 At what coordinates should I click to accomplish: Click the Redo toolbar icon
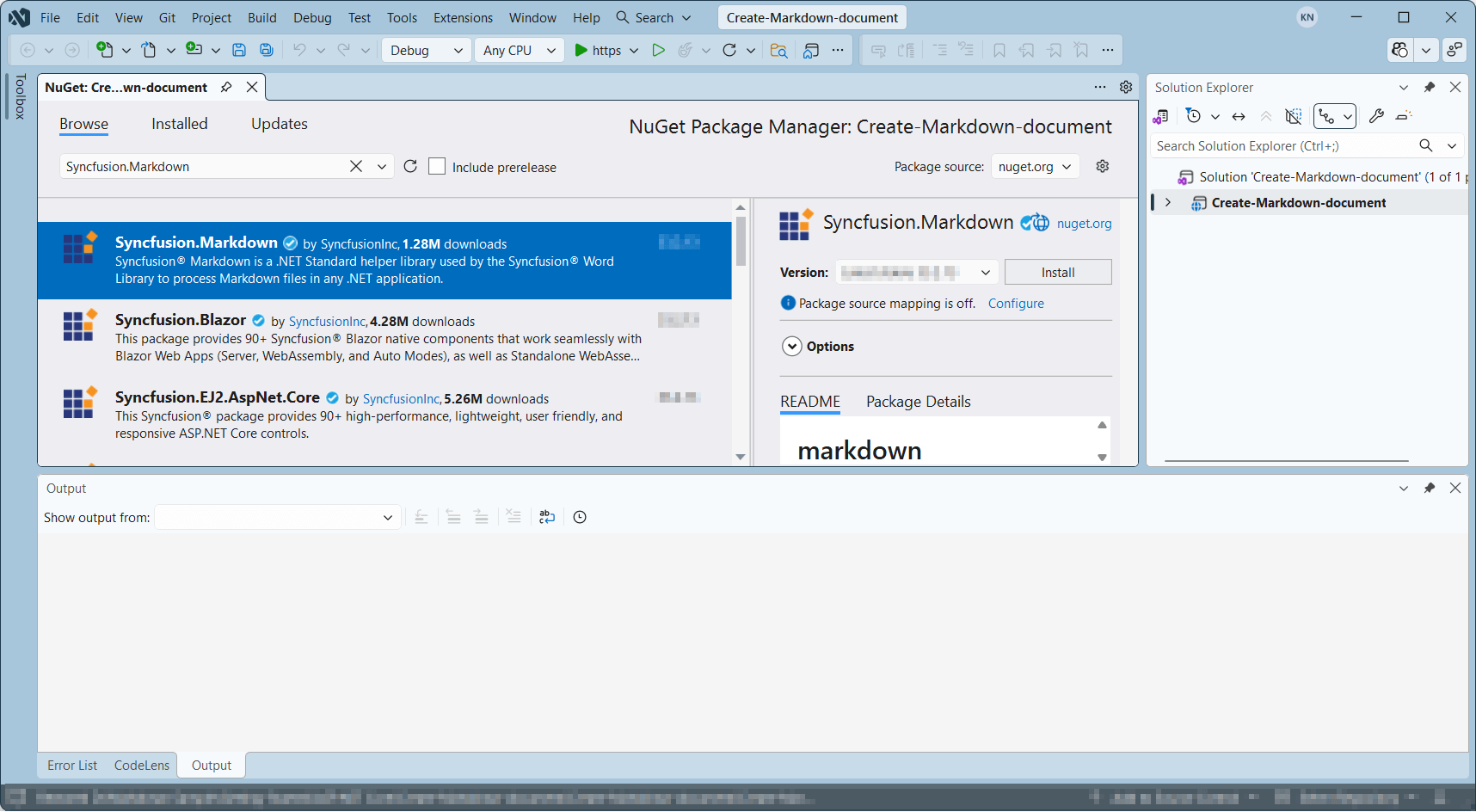coord(344,50)
